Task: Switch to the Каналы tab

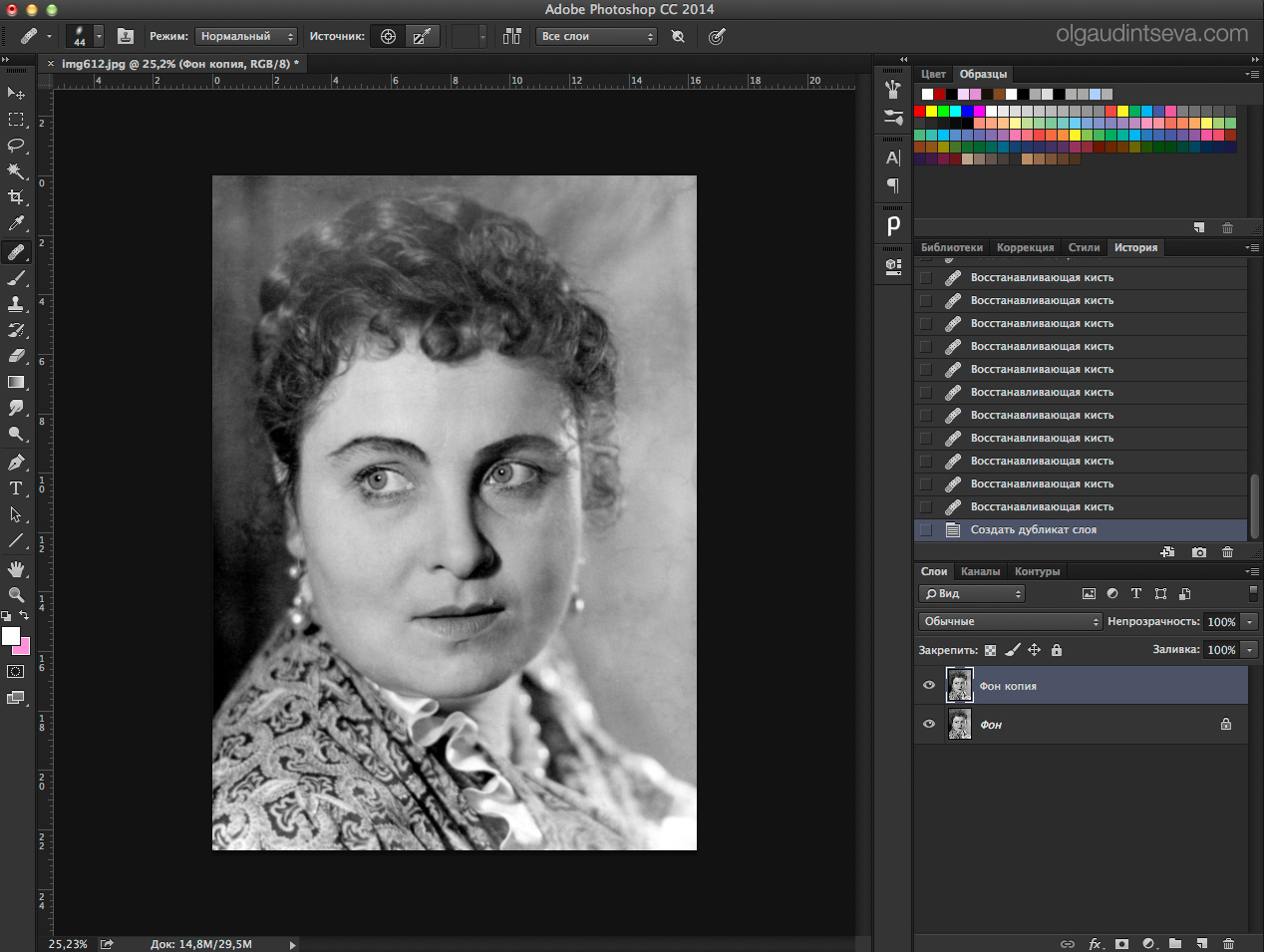Action: [x=980, y=571]
